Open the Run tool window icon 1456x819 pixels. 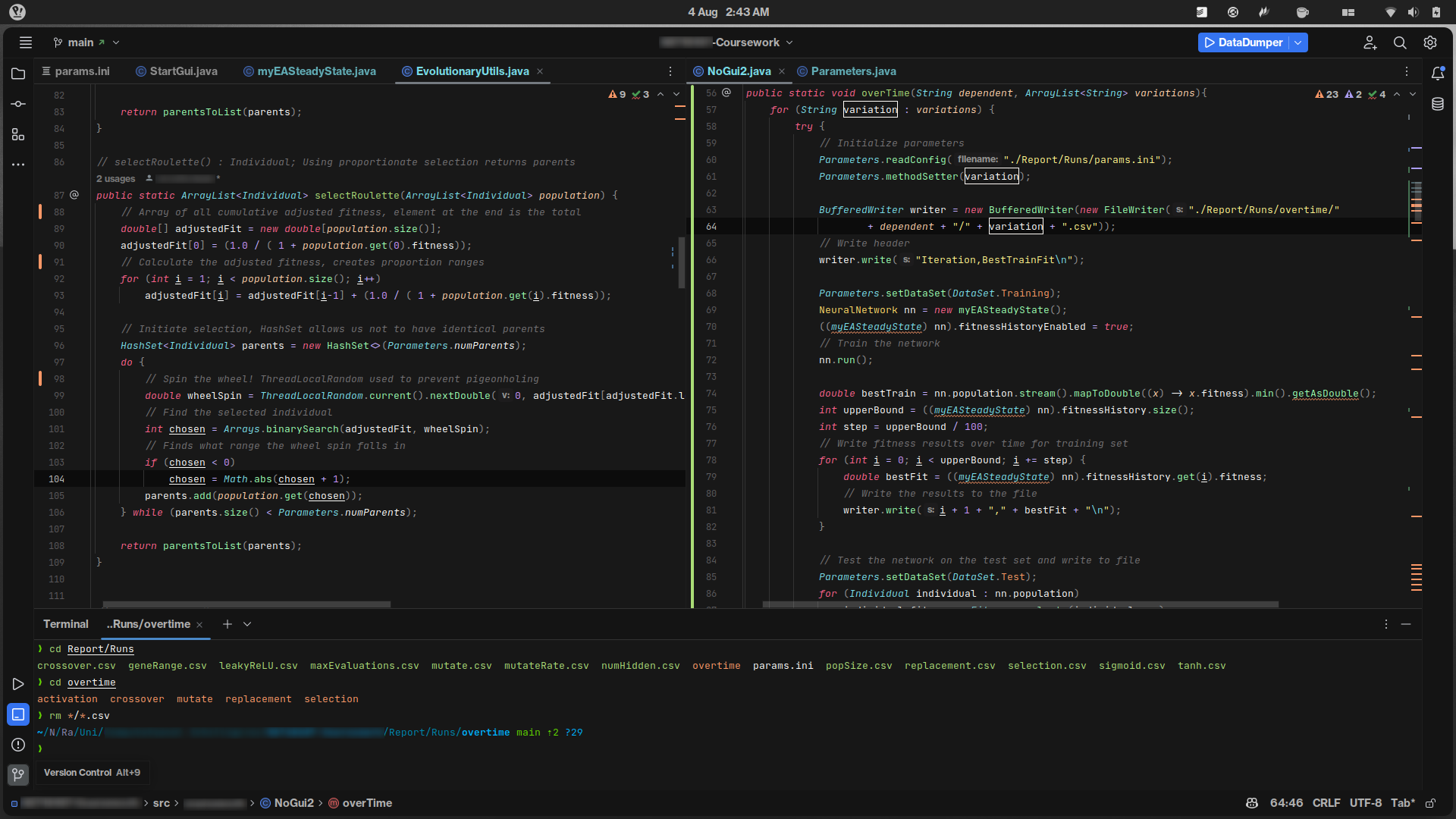[x=18, y=684]
